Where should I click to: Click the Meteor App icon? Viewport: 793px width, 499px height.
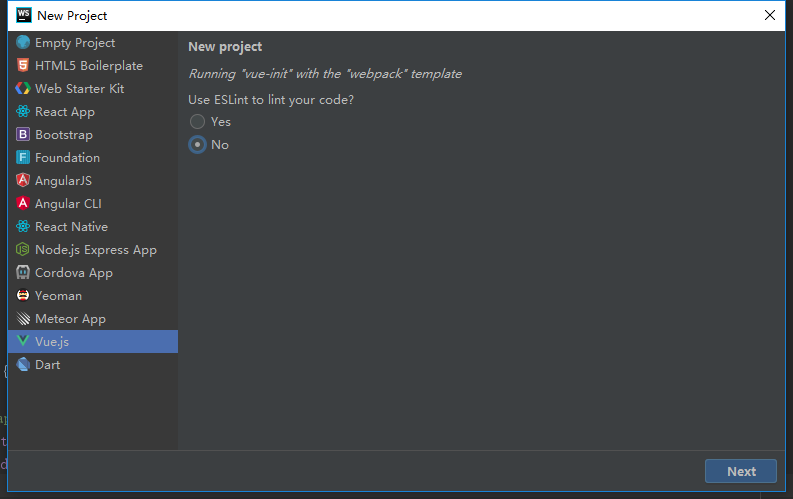[23, 318]
